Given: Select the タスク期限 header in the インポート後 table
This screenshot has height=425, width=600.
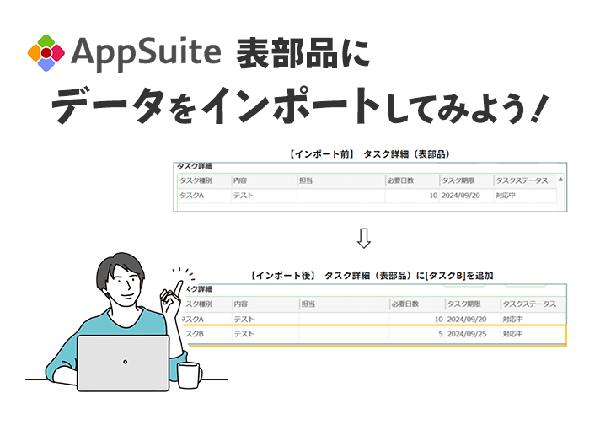Looking at the screenshot, I should point(464,304).
